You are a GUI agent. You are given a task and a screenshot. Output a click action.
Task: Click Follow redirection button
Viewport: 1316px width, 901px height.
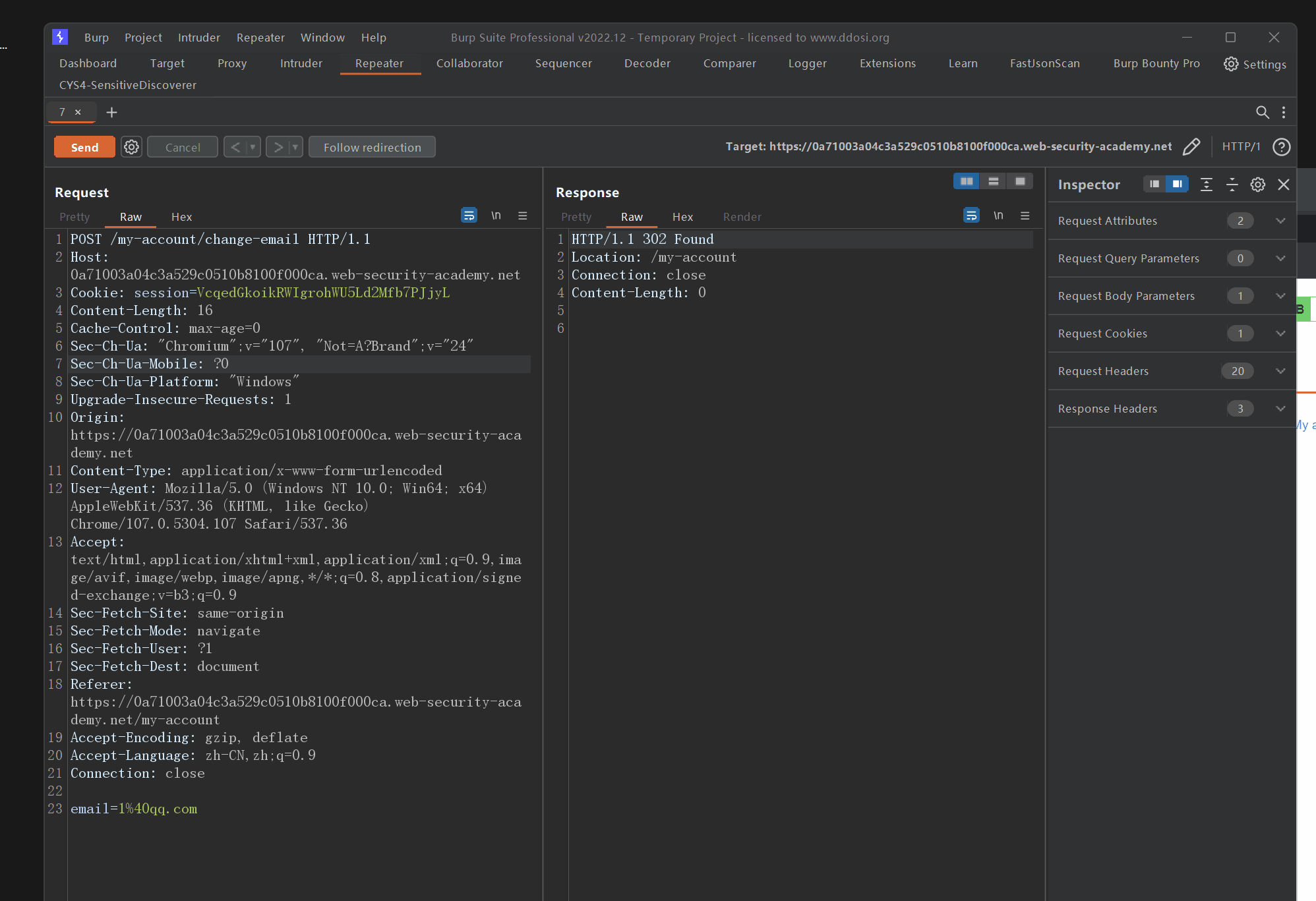tap(372, 147)
